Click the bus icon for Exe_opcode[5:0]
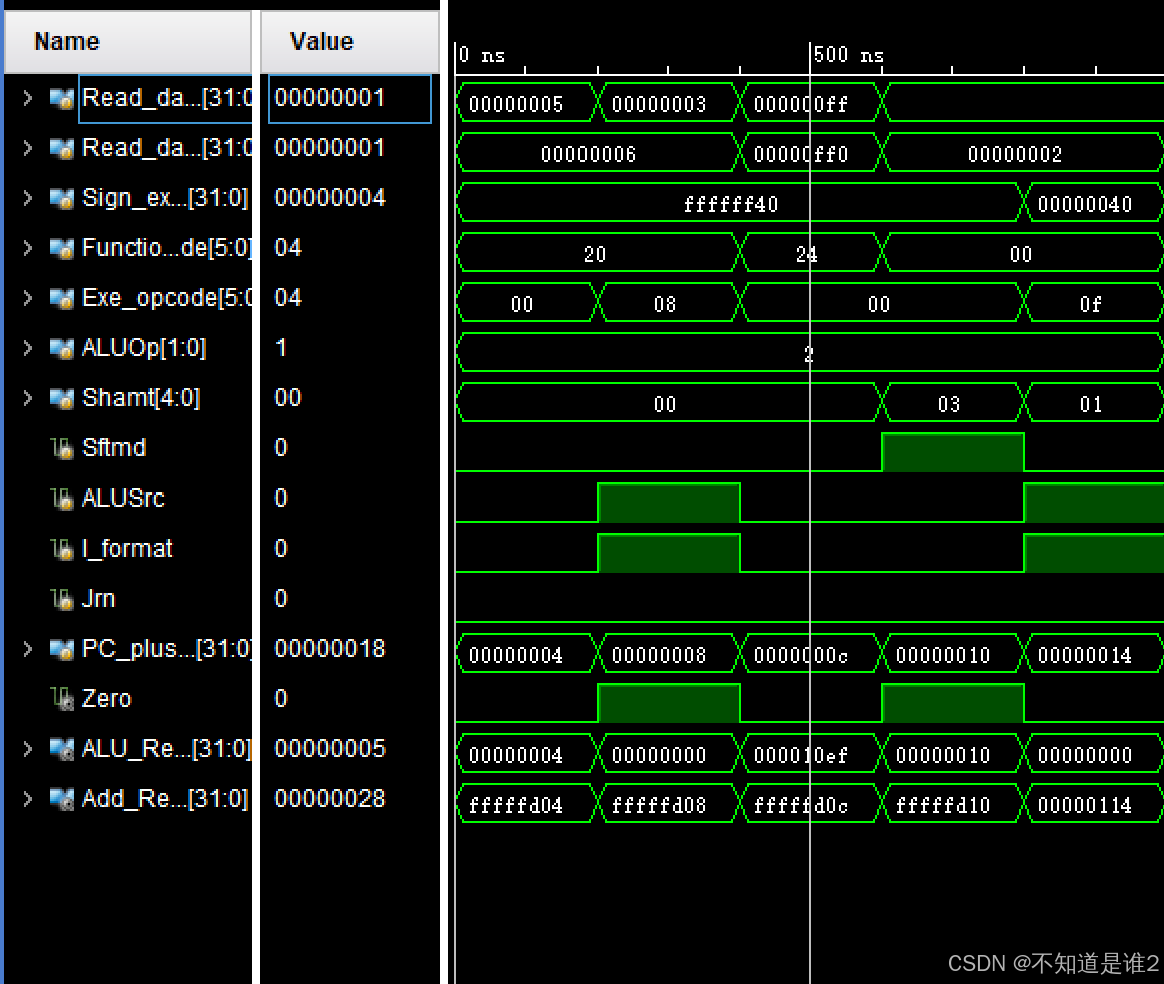Screen dimensions: 1164x984 point(60,297)
